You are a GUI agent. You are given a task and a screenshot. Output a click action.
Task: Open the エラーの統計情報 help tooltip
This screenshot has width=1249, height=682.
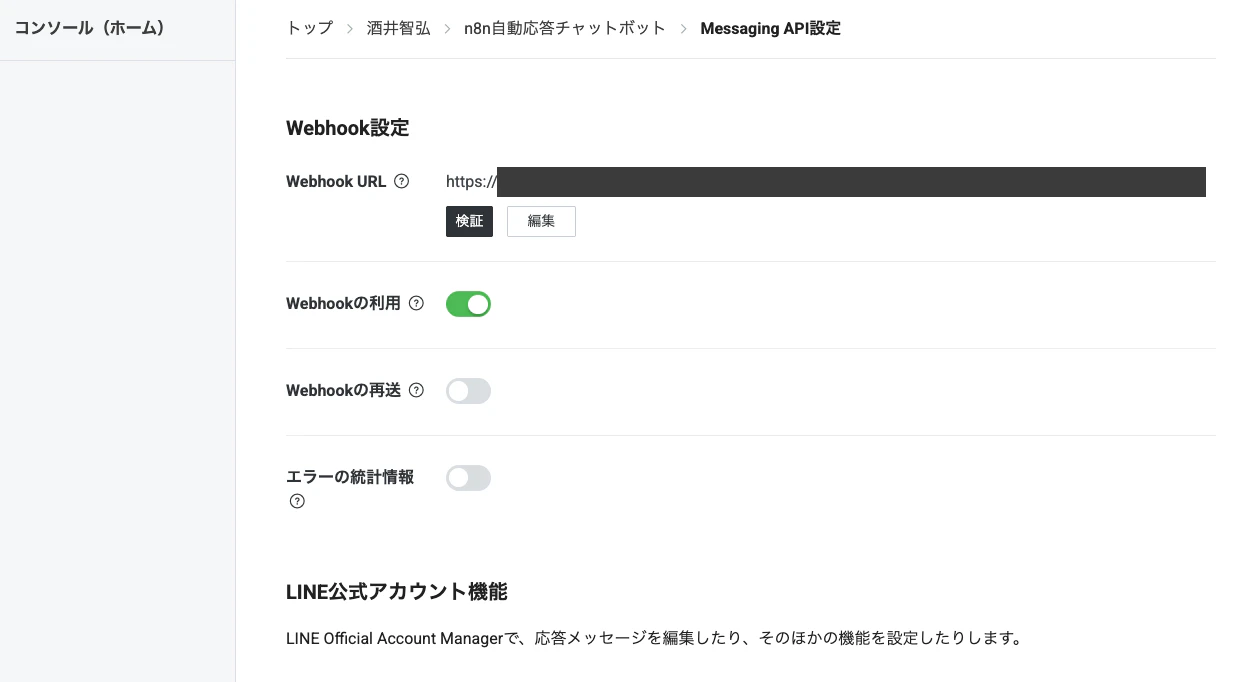pyautogui.click(x=297, y=501)
